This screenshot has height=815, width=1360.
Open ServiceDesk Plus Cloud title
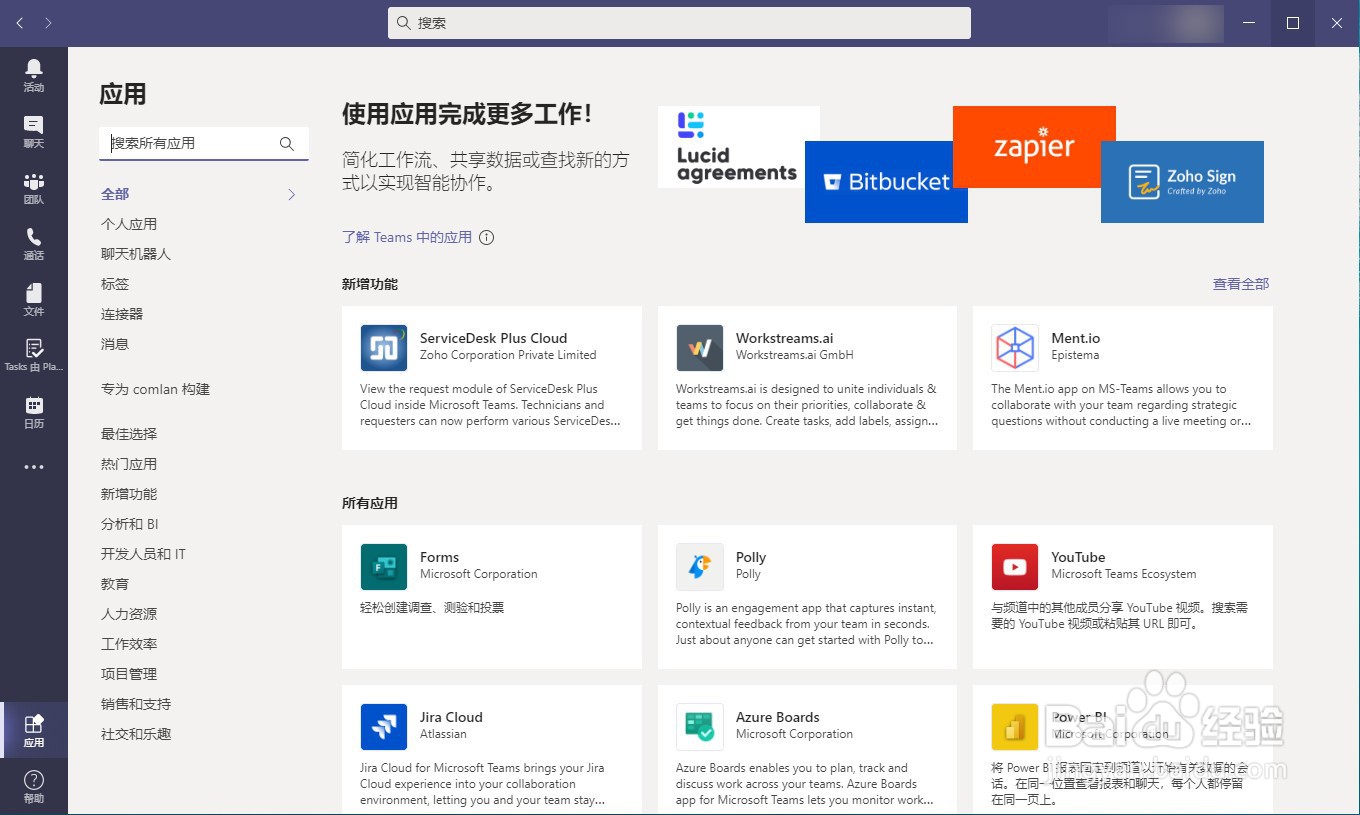(x=493, y=338)
